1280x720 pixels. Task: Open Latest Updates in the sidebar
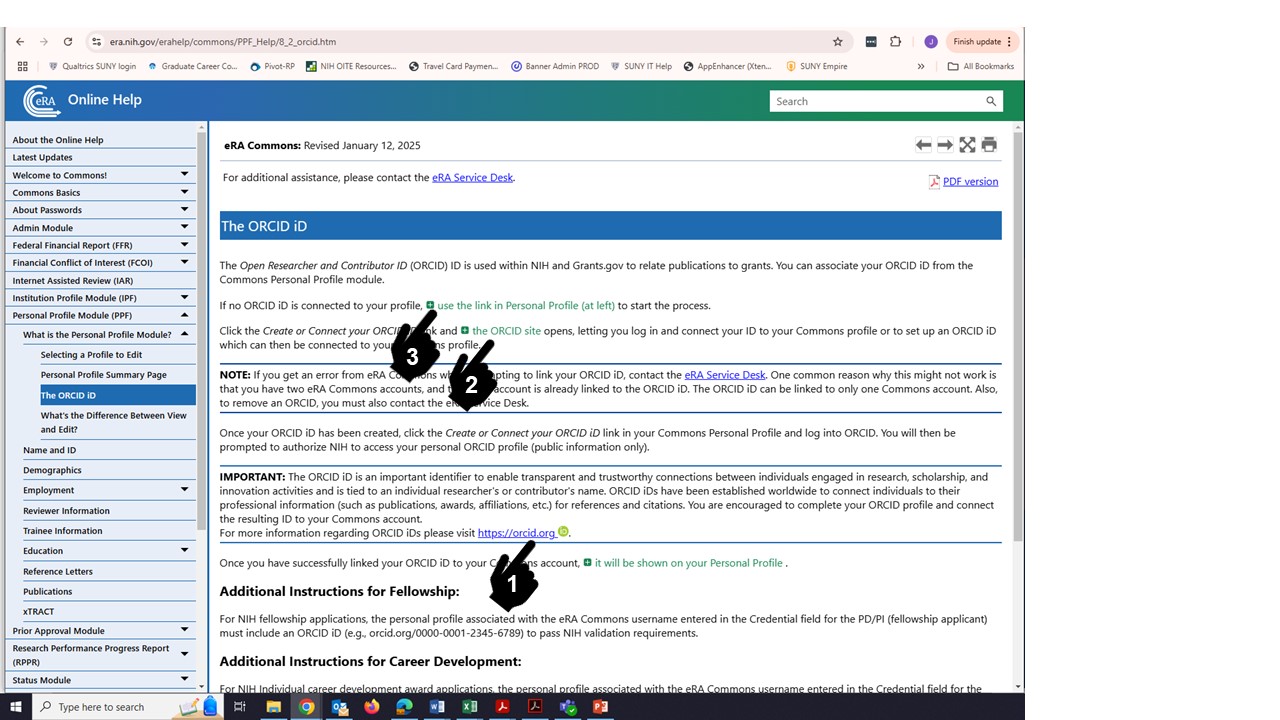(42, 158)
